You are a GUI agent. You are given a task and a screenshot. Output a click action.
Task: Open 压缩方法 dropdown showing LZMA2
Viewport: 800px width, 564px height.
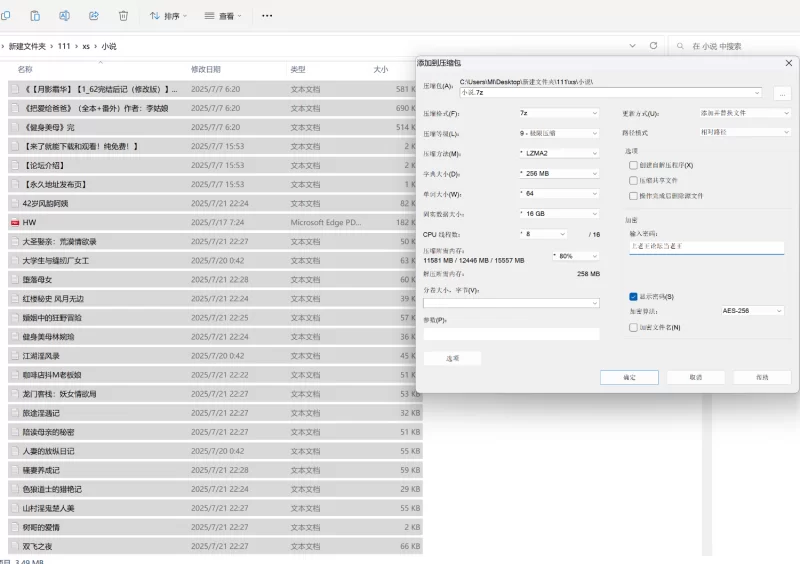pos(559,153)
